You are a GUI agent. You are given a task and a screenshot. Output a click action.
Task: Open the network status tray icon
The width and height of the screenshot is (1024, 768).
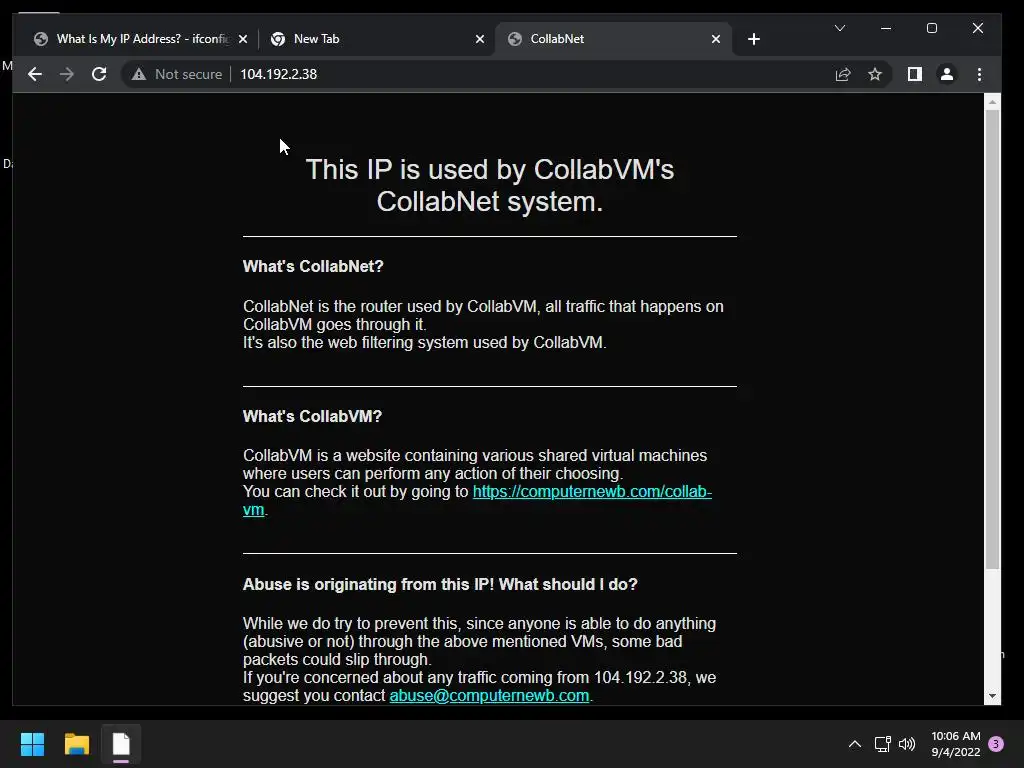point(882,744)
